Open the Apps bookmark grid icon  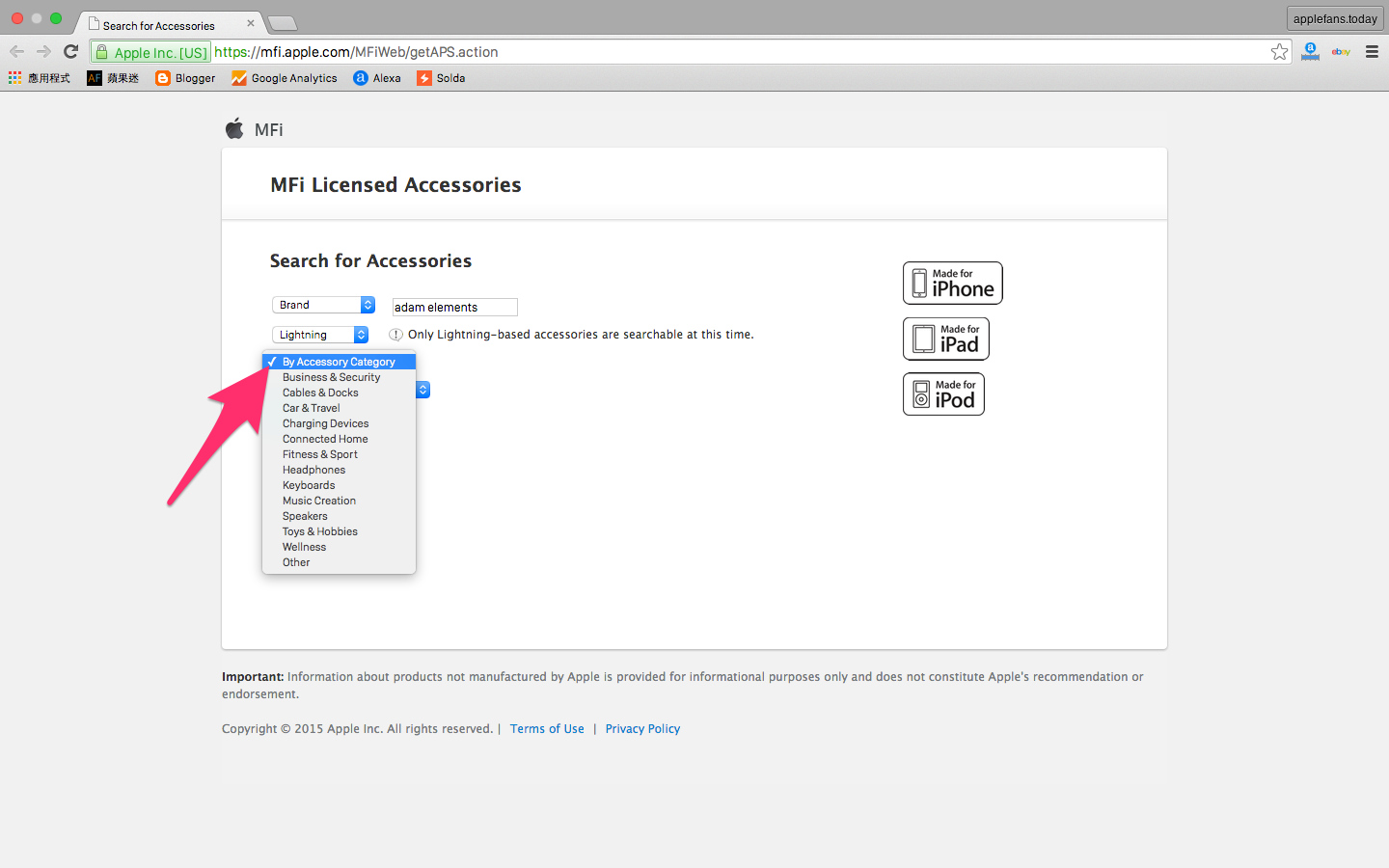(x=14, y=78)
